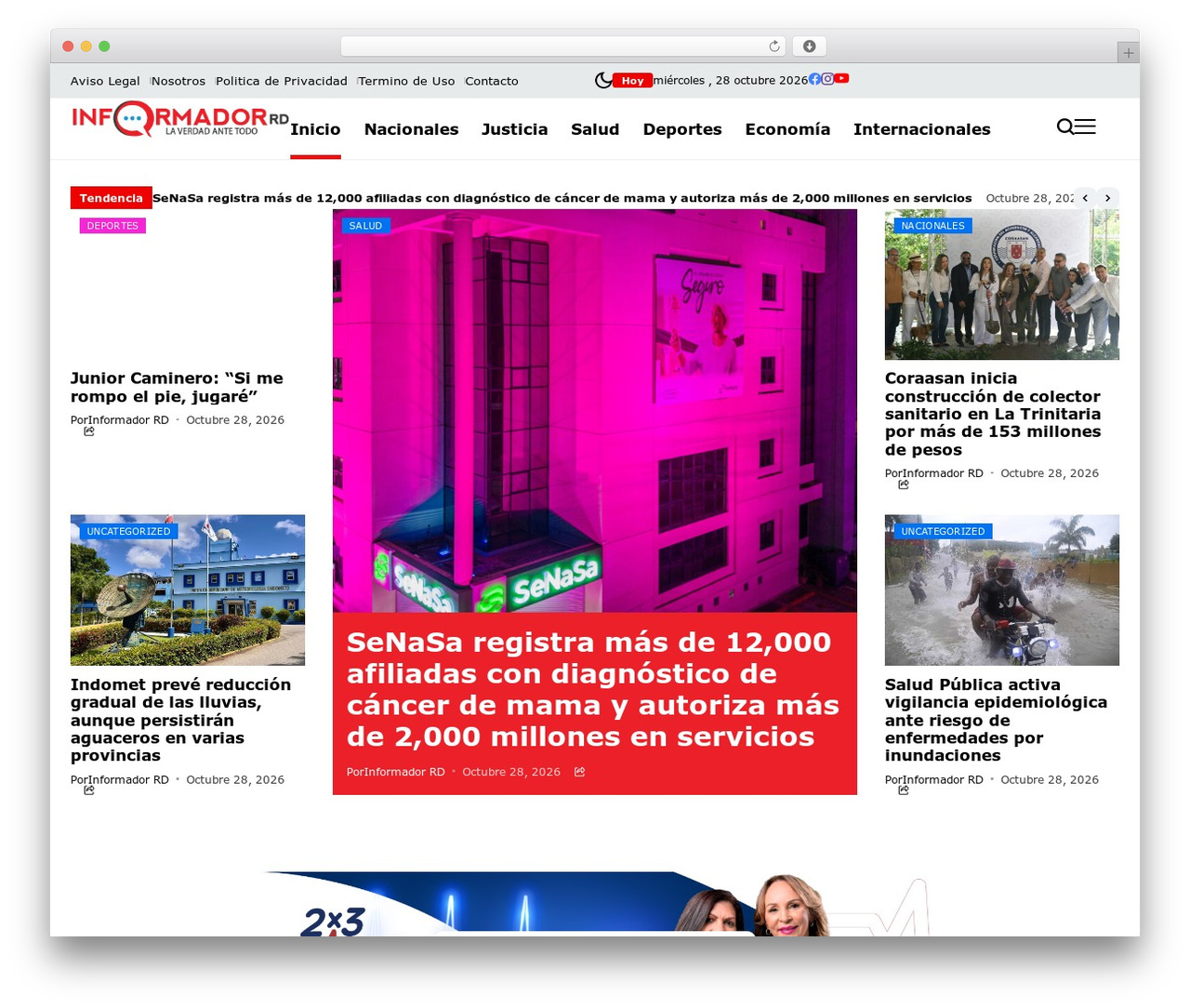Open the Internacionales section

(922, 129)
